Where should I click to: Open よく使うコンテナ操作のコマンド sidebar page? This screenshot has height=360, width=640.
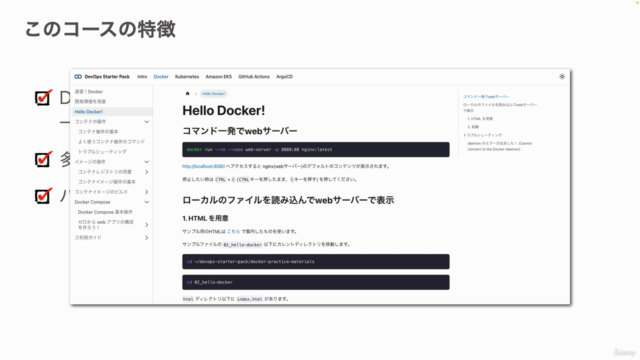(111, 142)
